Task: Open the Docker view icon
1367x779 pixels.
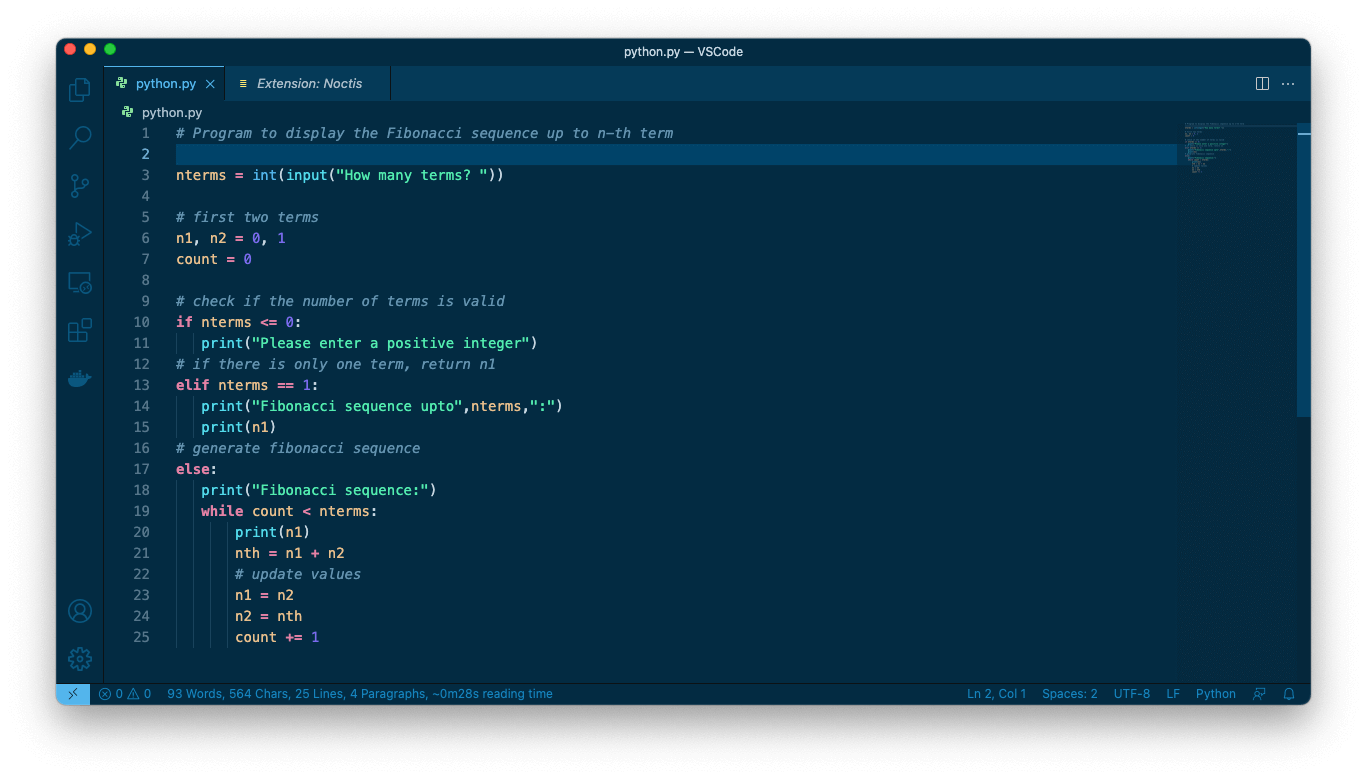Action: pos(80,379)
